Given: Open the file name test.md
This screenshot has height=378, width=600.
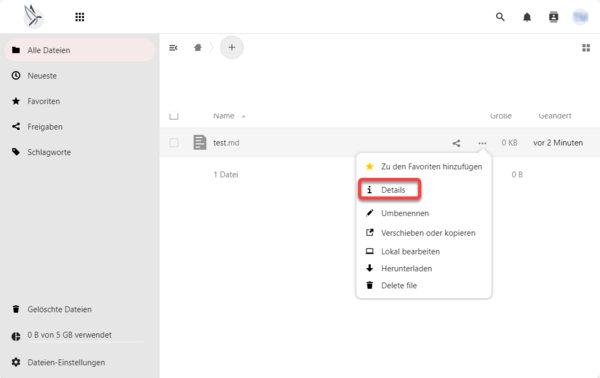Looking at the screenshot, I should coord(226,143).
